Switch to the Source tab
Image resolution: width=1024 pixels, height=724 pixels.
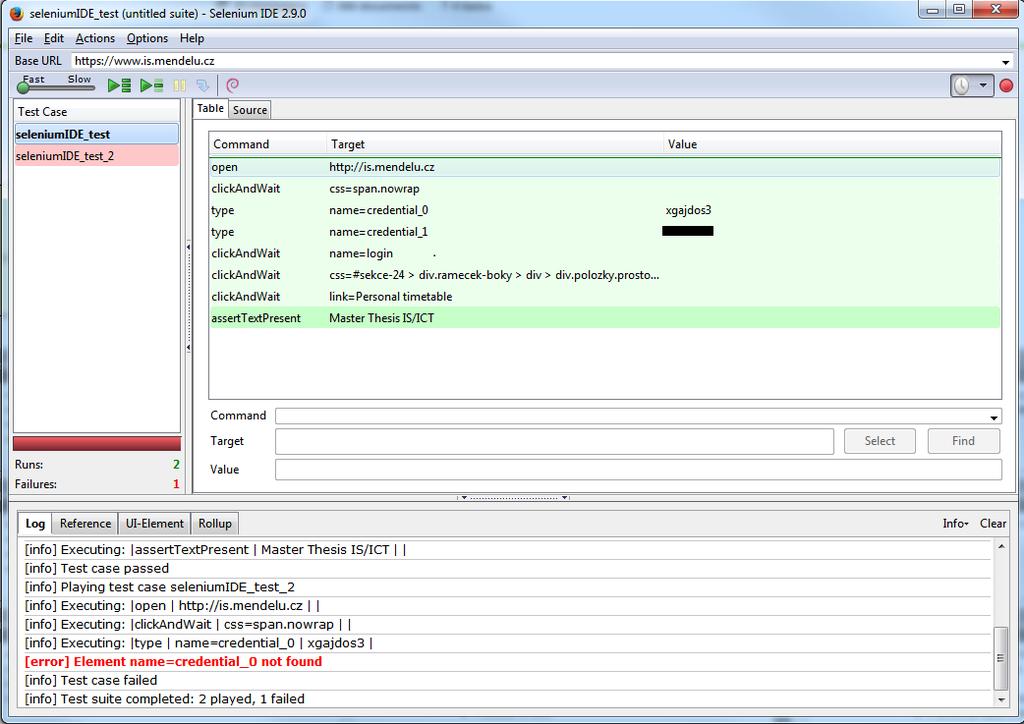point(250,110)
